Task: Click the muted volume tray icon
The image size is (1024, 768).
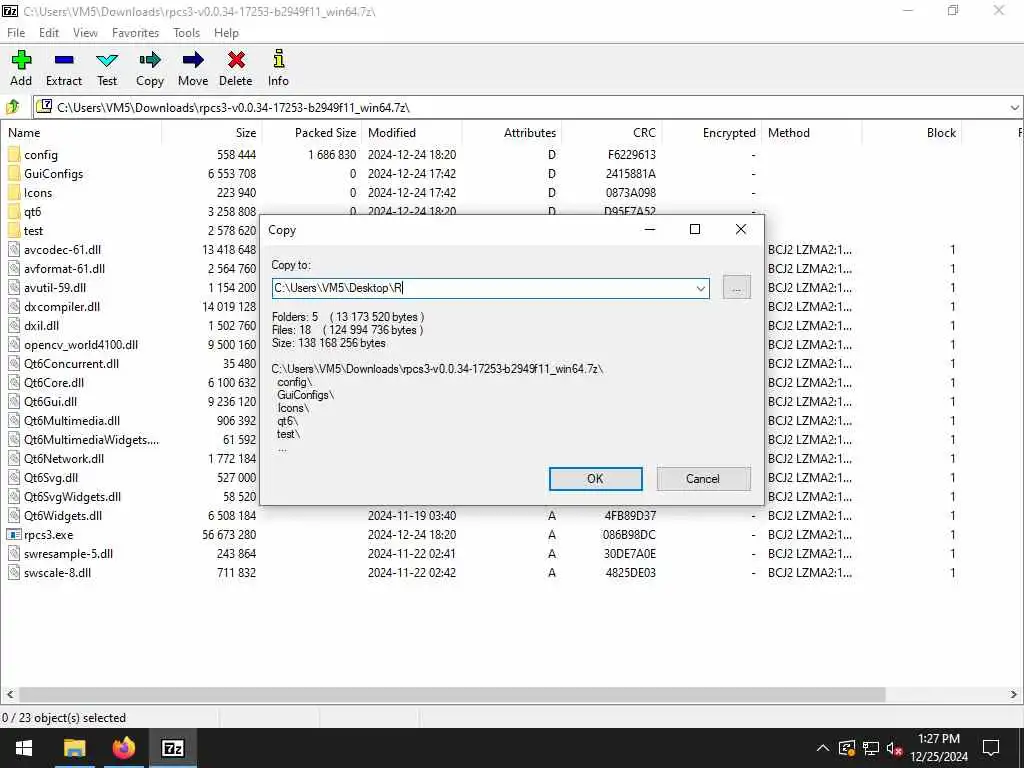Action: (895, 748)
